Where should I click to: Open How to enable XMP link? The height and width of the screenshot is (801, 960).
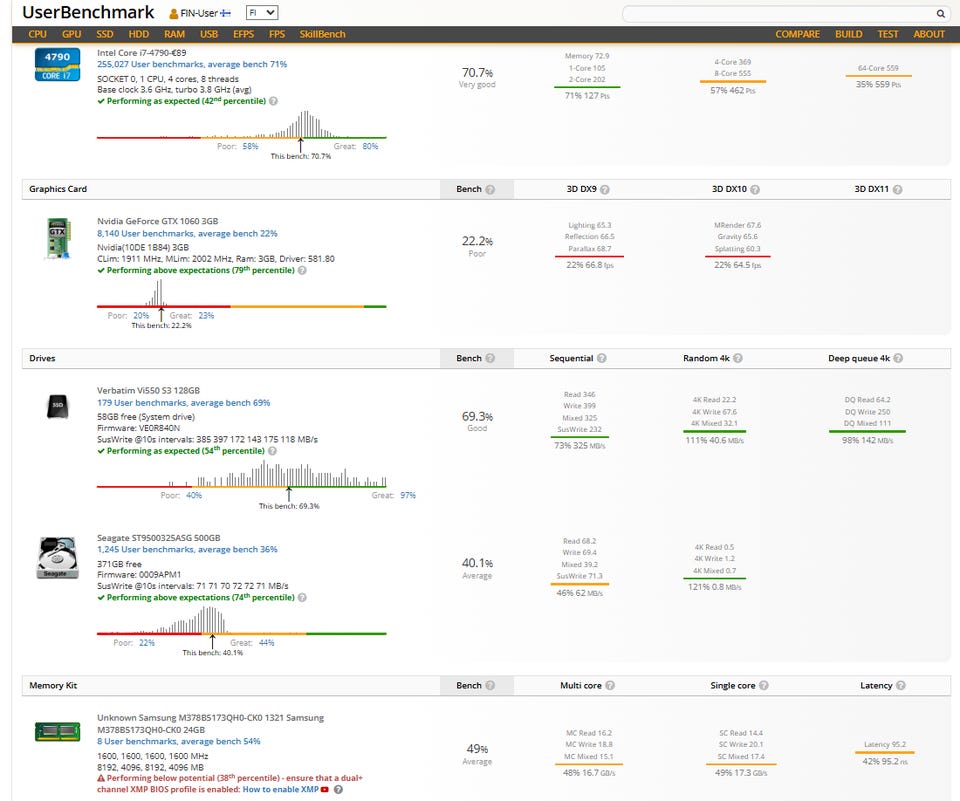point(280,789)
